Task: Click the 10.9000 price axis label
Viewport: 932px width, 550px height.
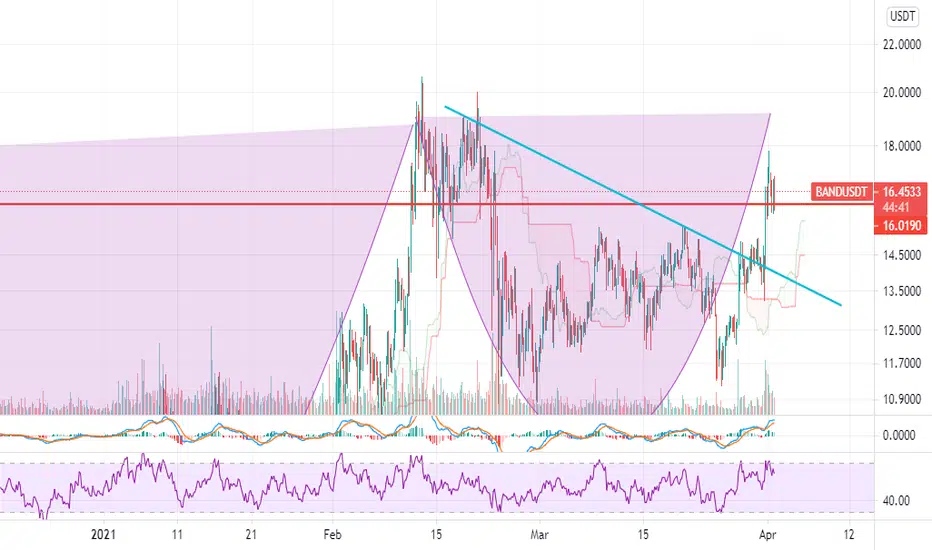Action: (902, 398)
